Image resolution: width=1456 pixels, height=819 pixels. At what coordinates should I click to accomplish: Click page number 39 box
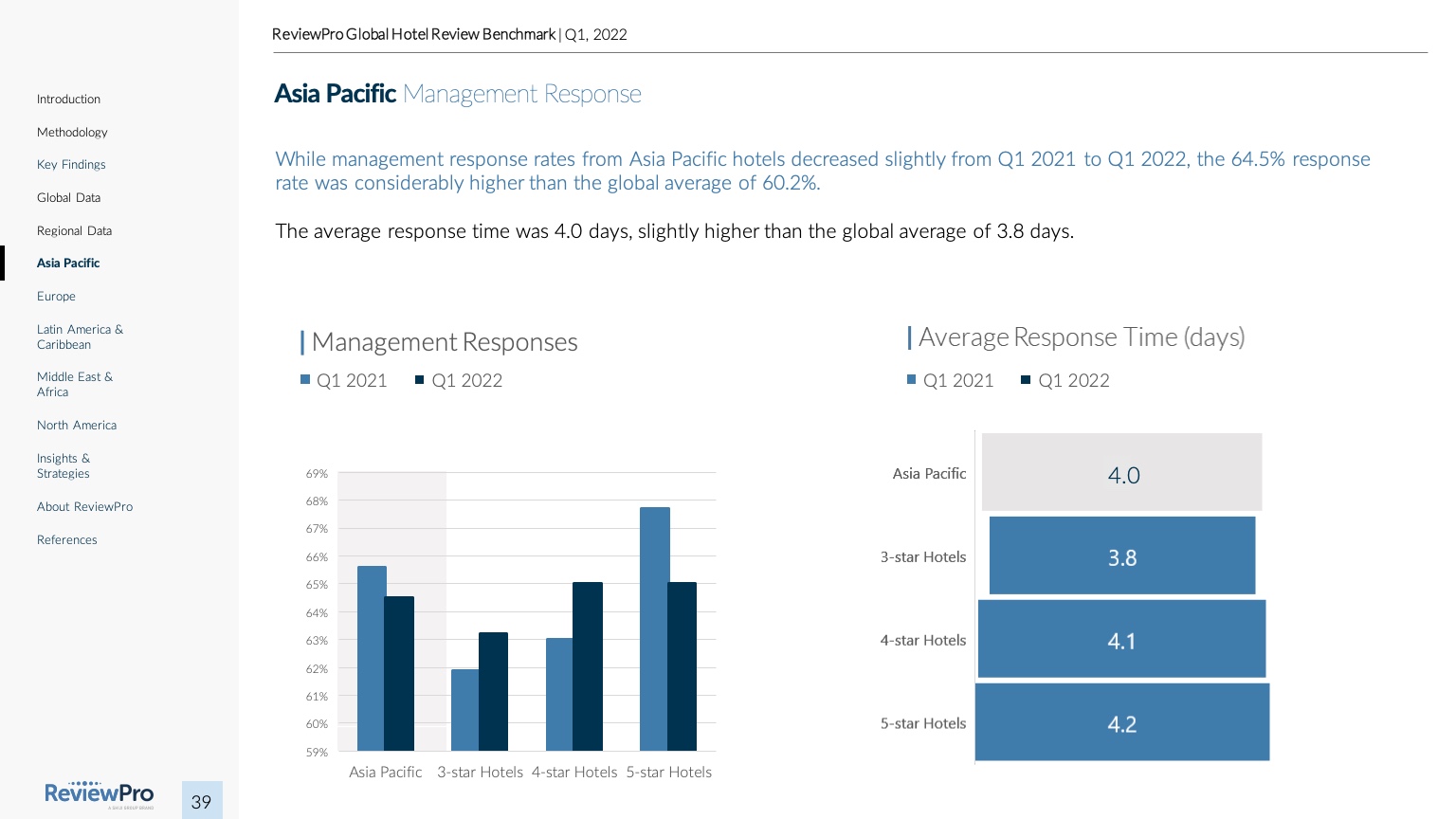click(x=202, y=801)
